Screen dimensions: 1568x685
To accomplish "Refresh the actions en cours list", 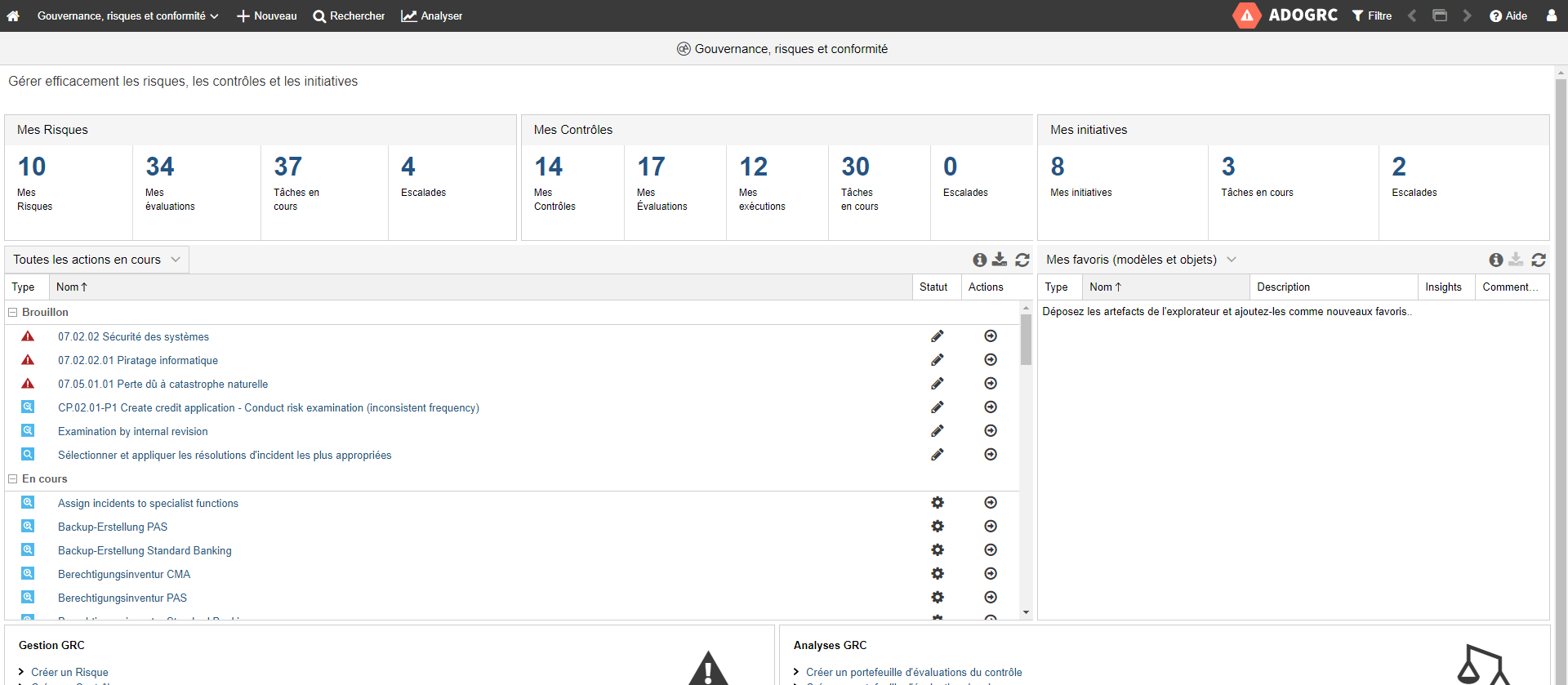I will pos(1022,260).
